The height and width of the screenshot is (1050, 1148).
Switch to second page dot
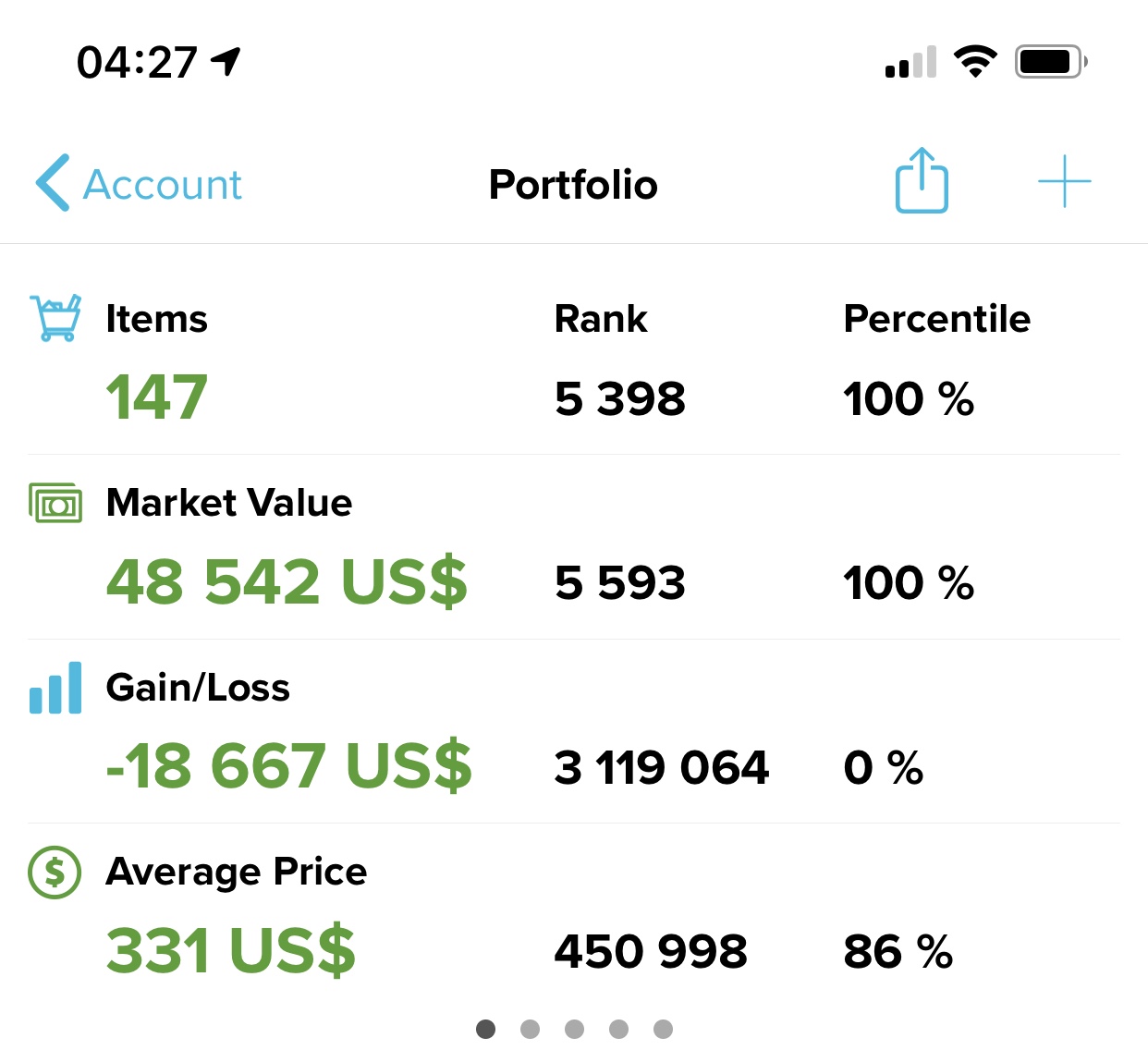coord(530,1029)
